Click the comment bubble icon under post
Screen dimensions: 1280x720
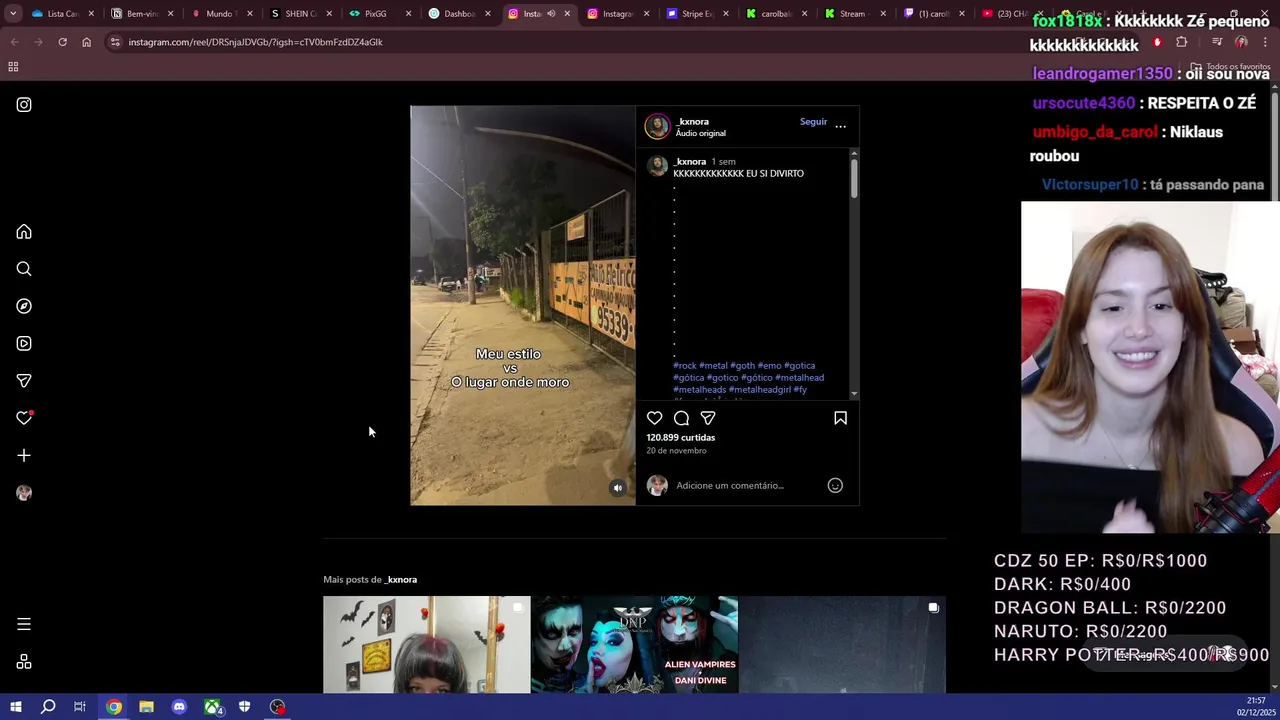(x=681, y=418)
